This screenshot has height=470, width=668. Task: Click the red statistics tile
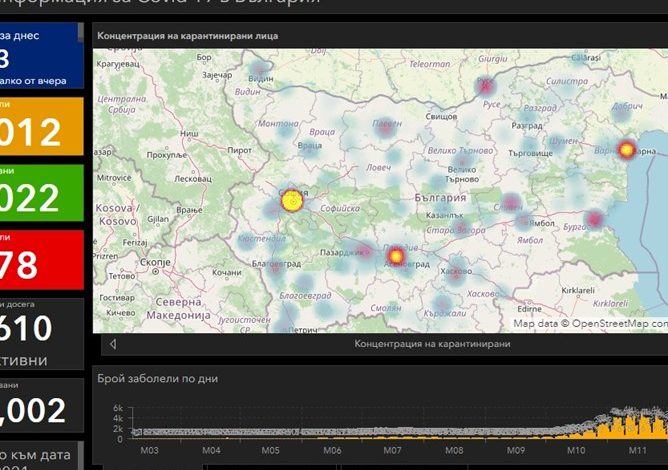click(40, 259)
